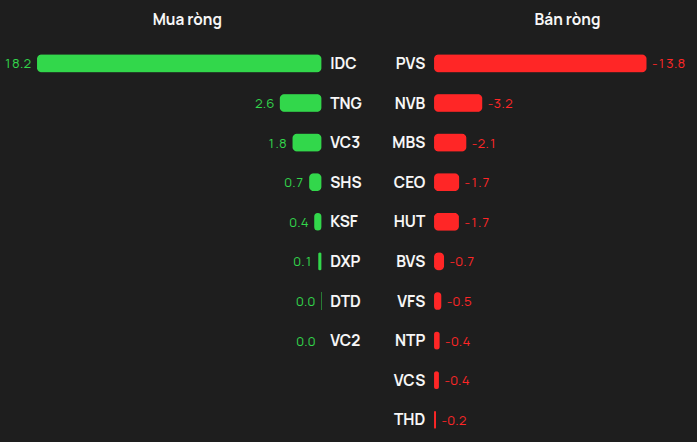Click the CEO ticker label
Viewport: 697px width, 442px height.
point(409,182)
